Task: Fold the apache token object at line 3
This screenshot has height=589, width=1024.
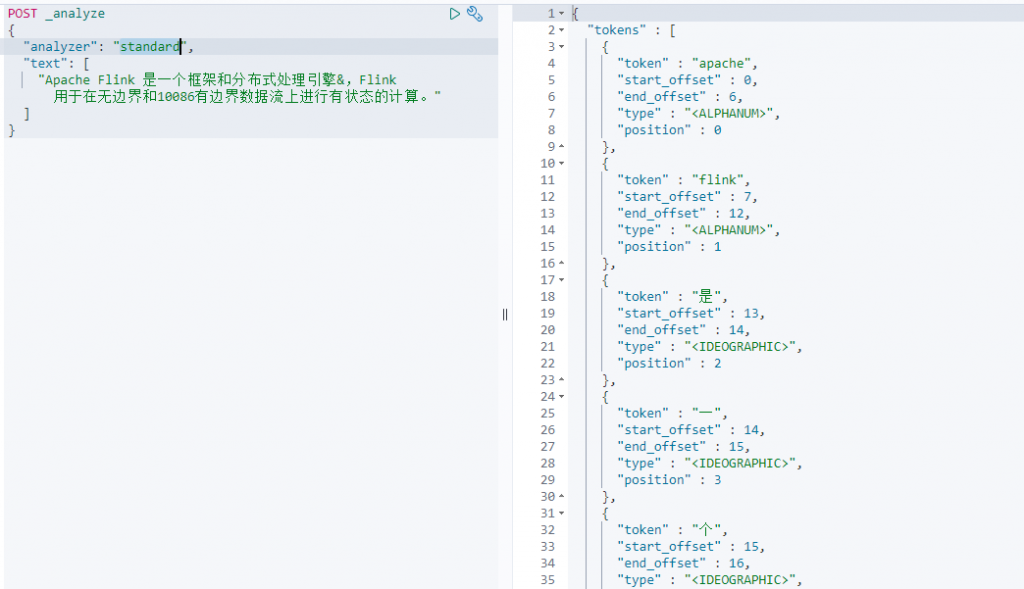Action: point(561,47)
